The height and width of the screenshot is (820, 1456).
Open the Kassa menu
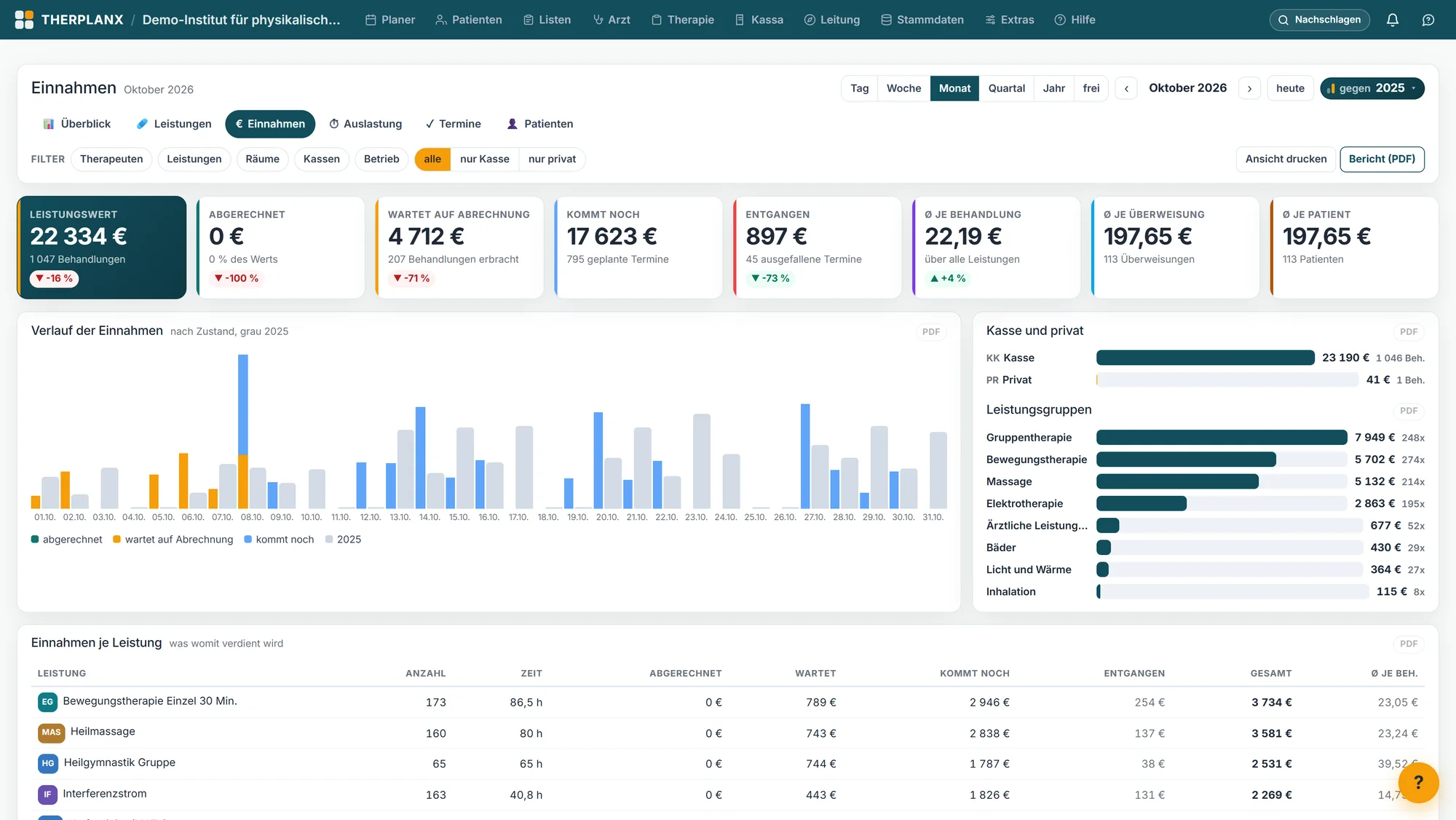click(759, 20)
